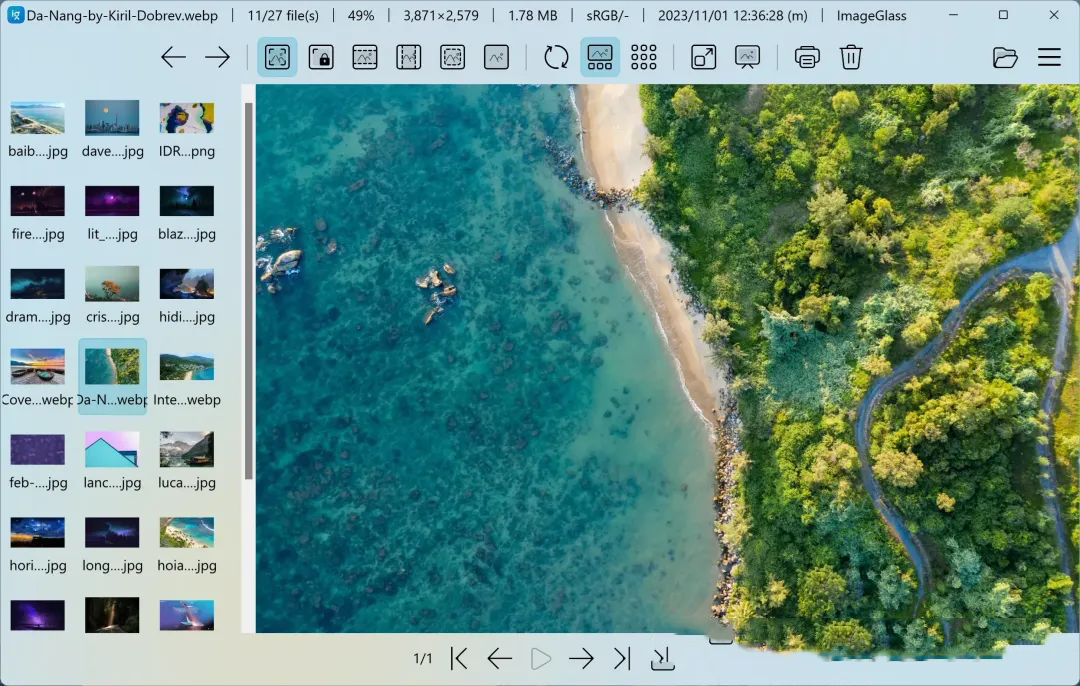Close the ImageGlass window
The width and height of the screenshot is (1080, 686).
click(x=1054, y=14)
